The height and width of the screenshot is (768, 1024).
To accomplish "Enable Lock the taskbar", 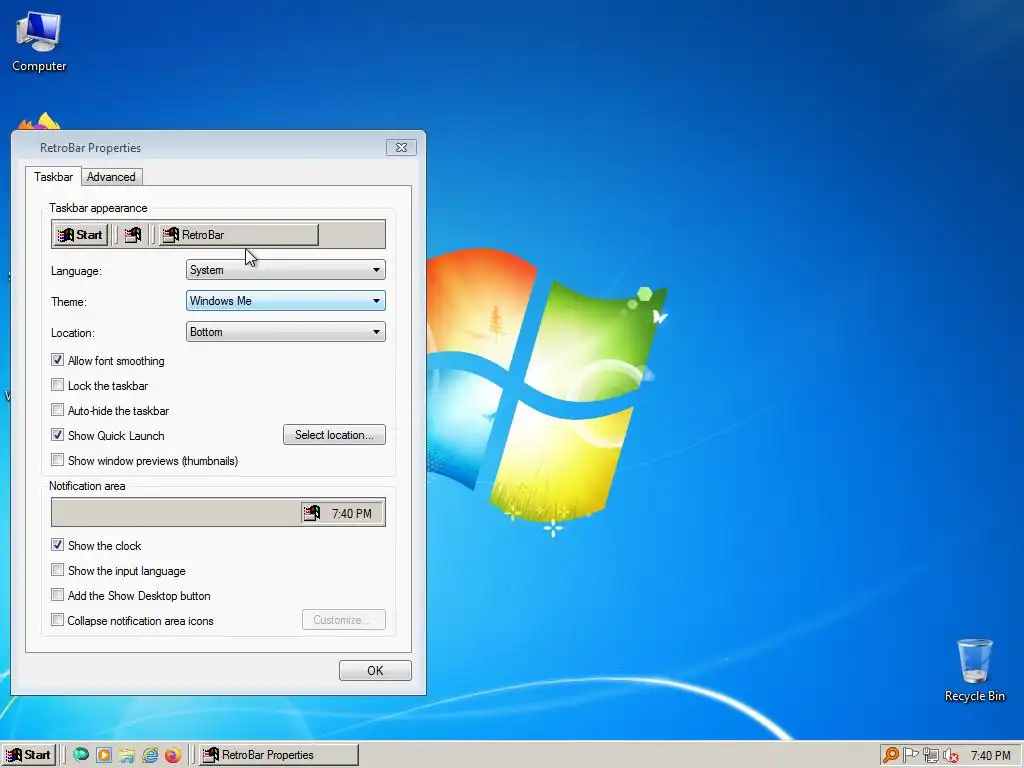I will [x=57, y=385].
